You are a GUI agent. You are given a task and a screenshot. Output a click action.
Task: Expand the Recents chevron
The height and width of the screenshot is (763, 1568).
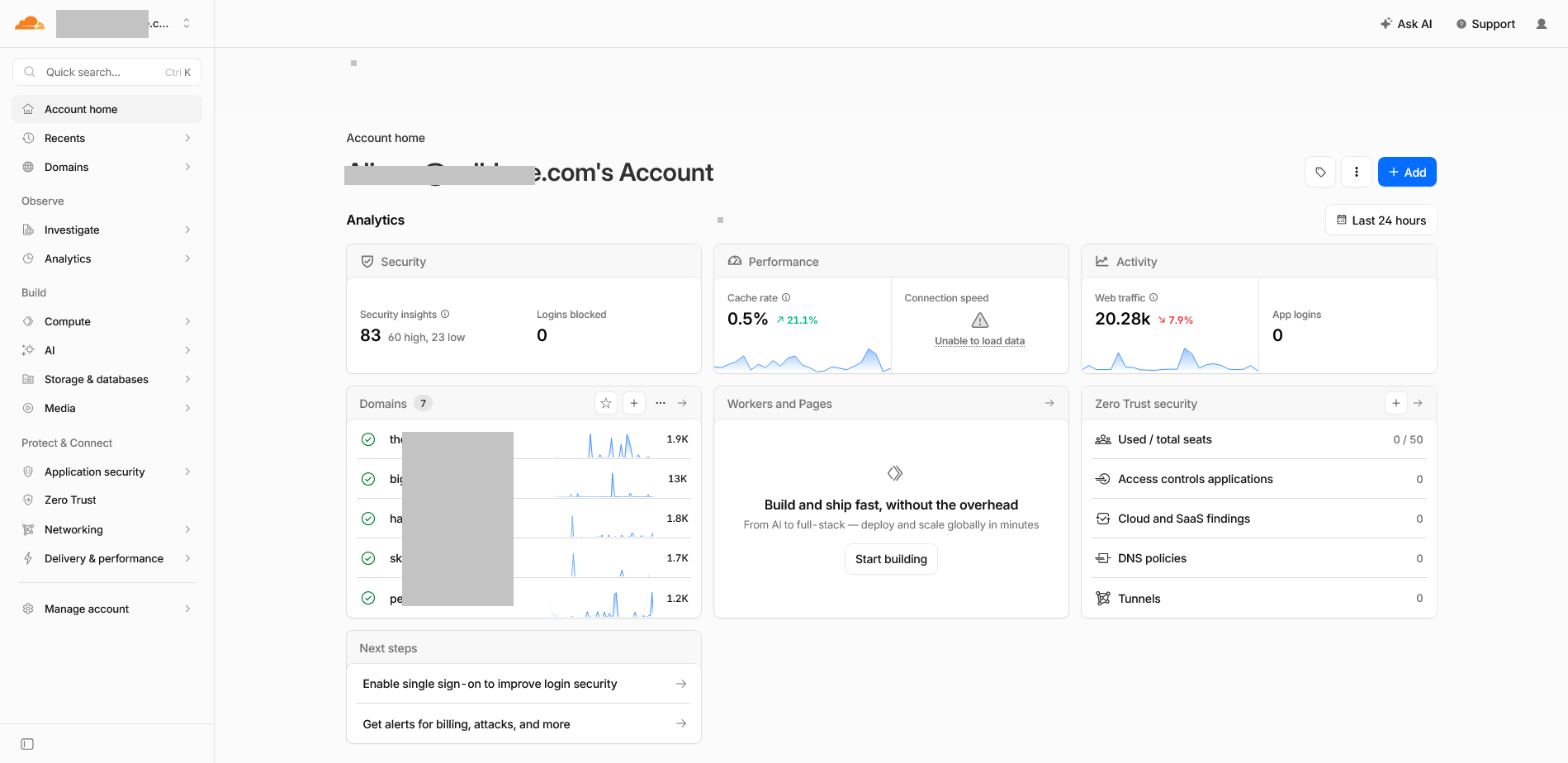tap(188, 138)
